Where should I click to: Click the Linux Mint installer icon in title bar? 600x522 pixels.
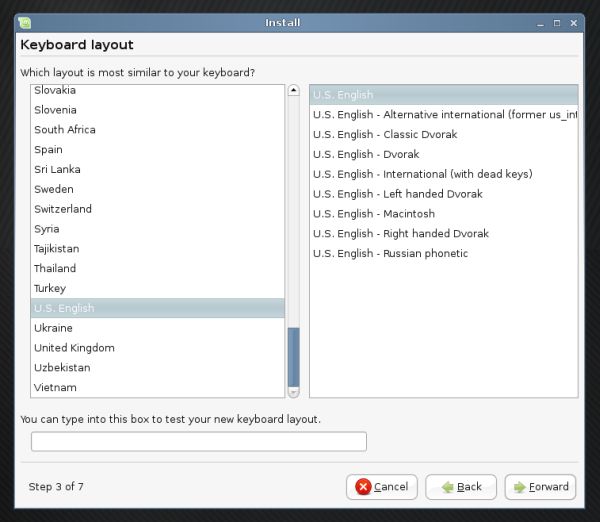point(25,23)
